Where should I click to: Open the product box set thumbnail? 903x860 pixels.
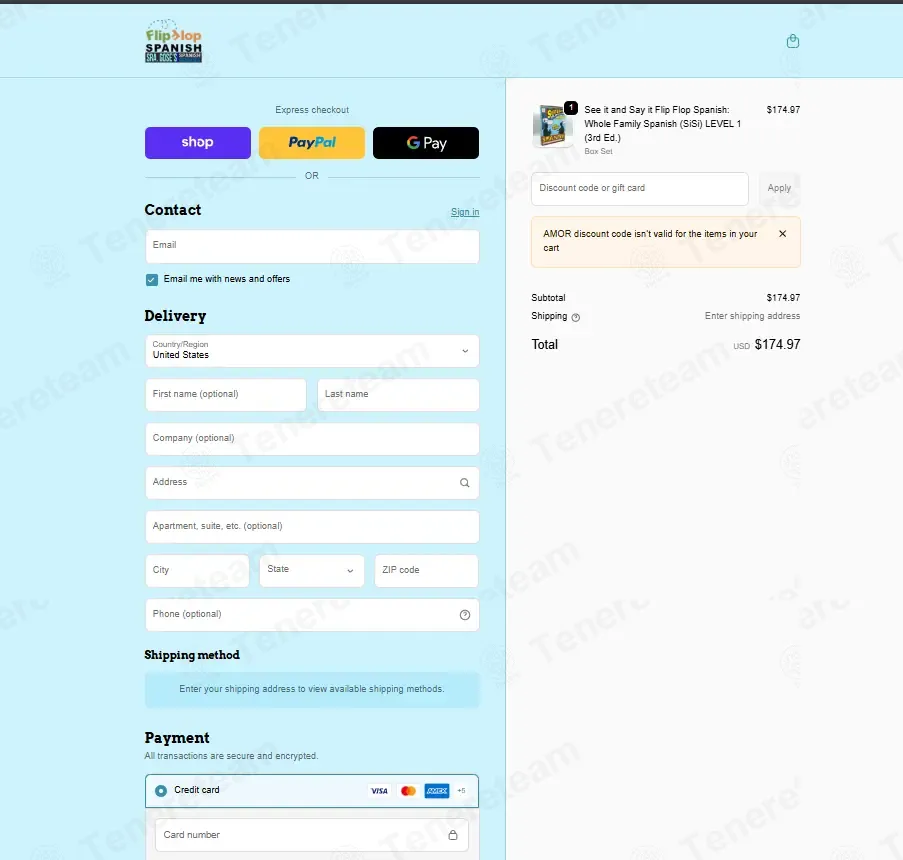coord(553,126)
